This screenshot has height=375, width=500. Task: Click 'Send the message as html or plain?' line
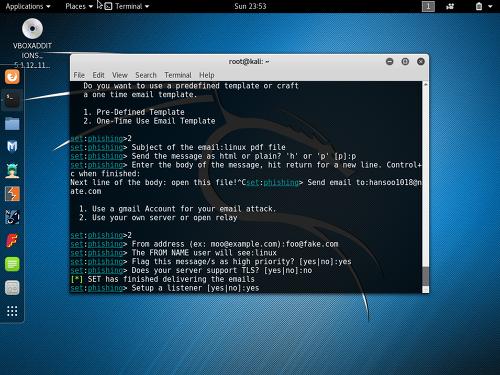(213, 156)
